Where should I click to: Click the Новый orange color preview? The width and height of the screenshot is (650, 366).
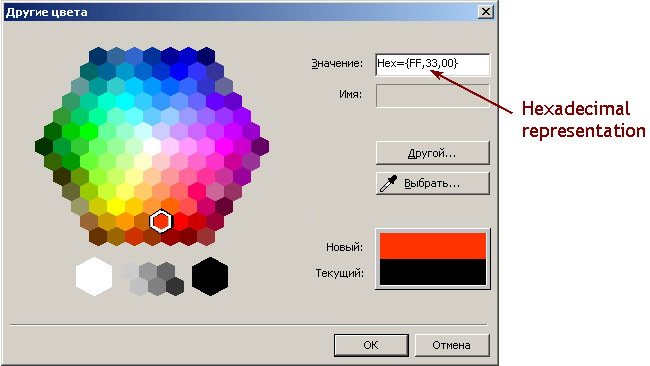coord(433,246)
